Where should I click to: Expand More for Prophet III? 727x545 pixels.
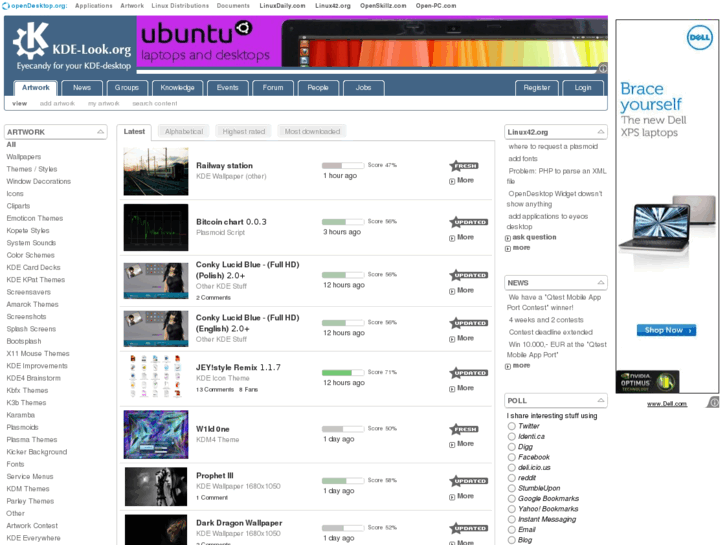point(461,496)
